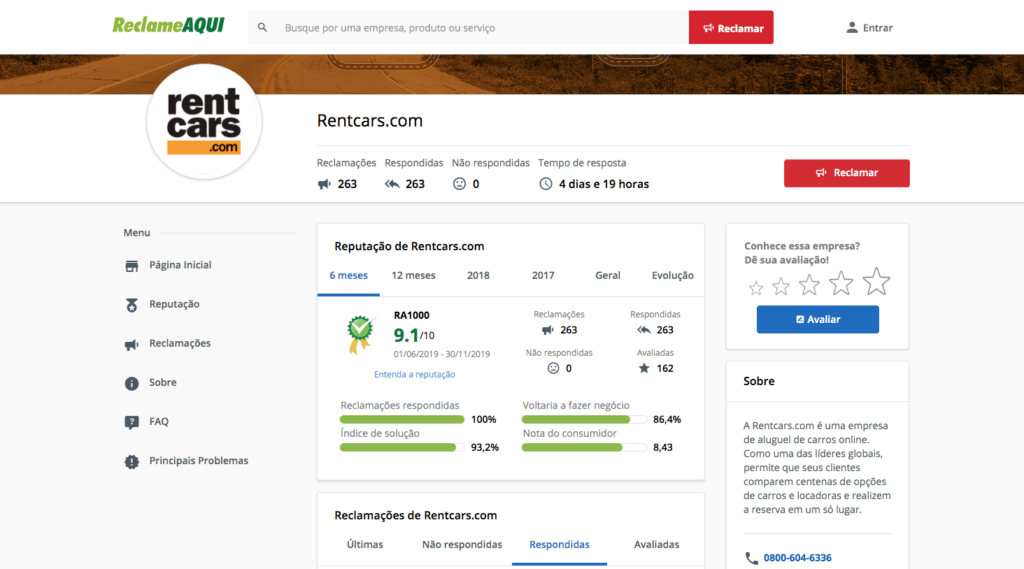The image size is (1024, 569).
Task: Click the clock icon by Tempo de resposta
Action: 545,184
